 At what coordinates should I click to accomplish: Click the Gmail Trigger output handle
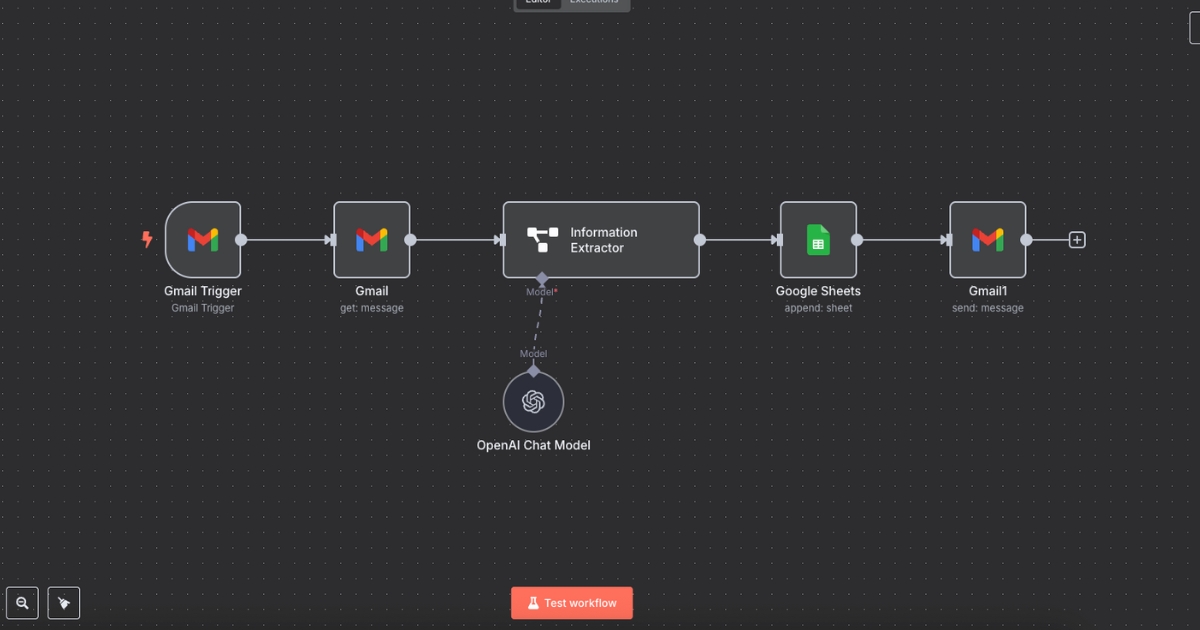click(241, 240)
